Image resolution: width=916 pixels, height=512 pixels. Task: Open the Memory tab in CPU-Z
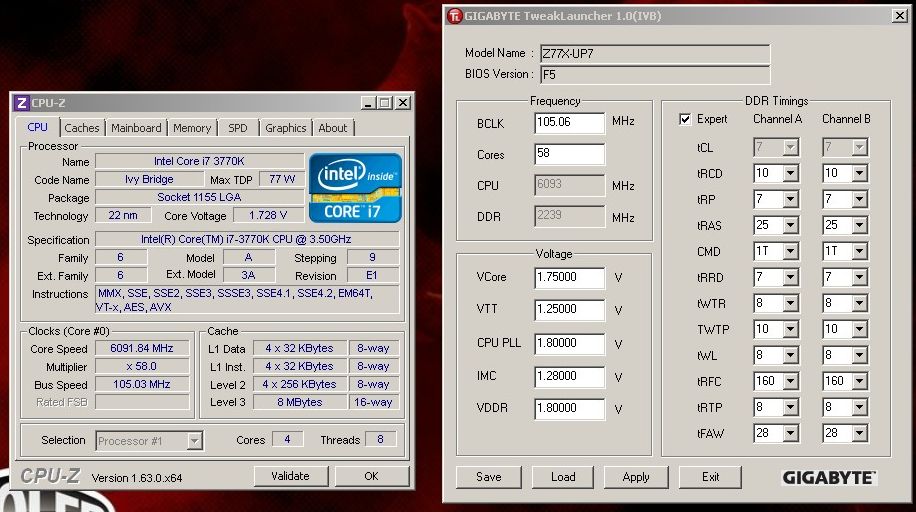coord(192,128)
